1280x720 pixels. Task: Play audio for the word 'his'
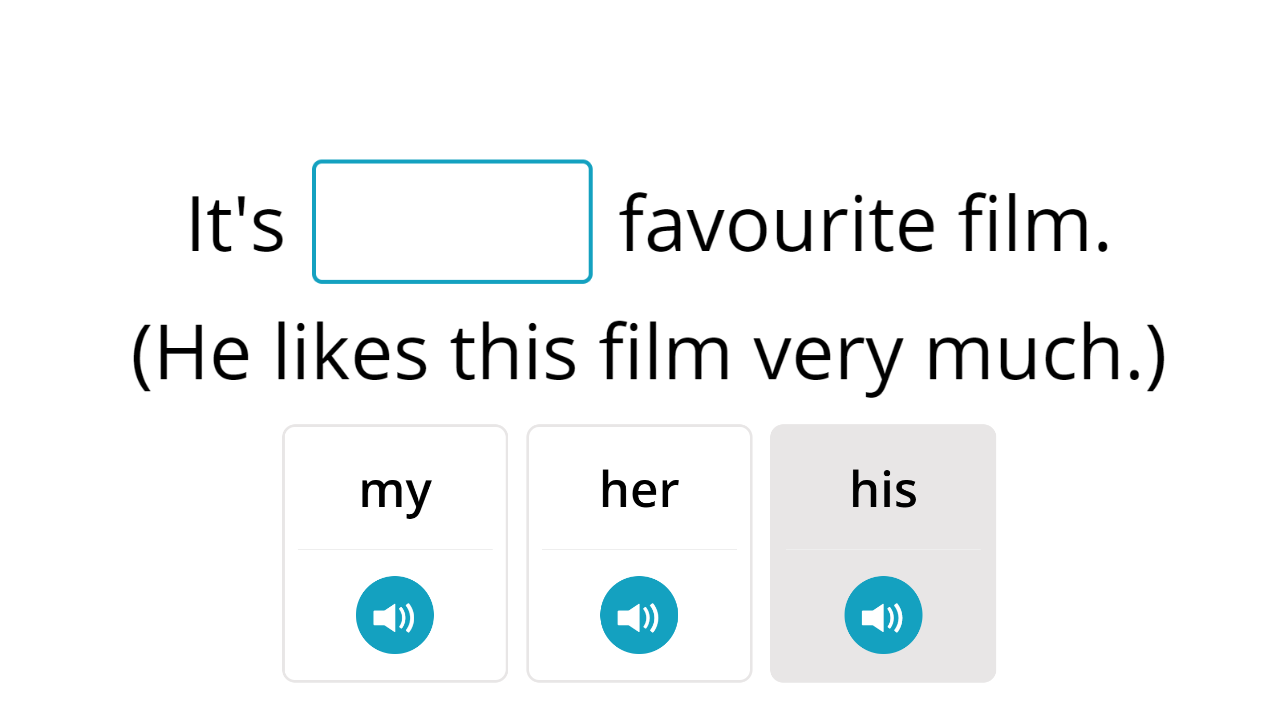[883, 615]
